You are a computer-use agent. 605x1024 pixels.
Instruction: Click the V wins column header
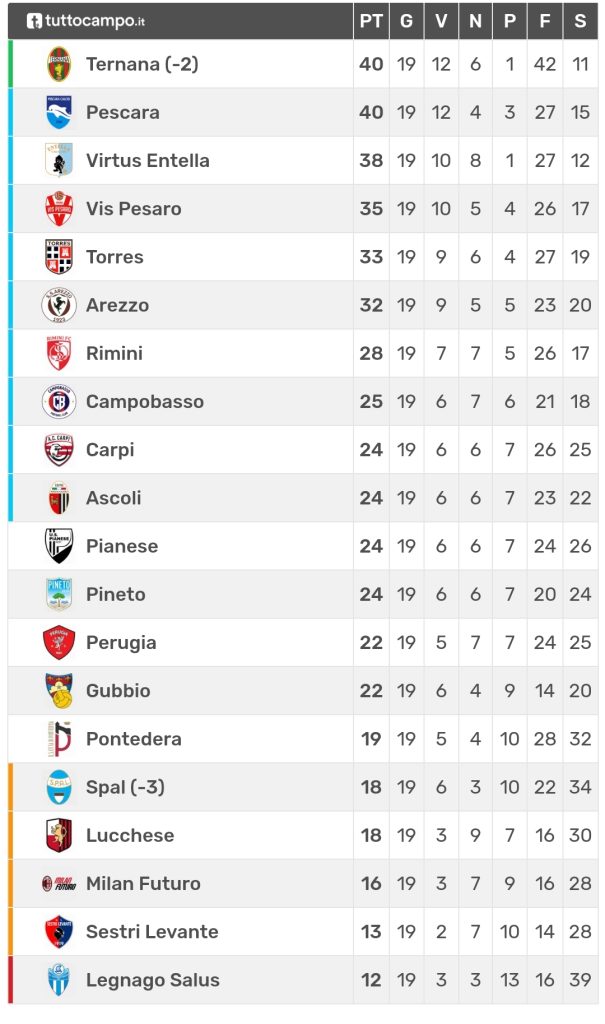point(441,21)
